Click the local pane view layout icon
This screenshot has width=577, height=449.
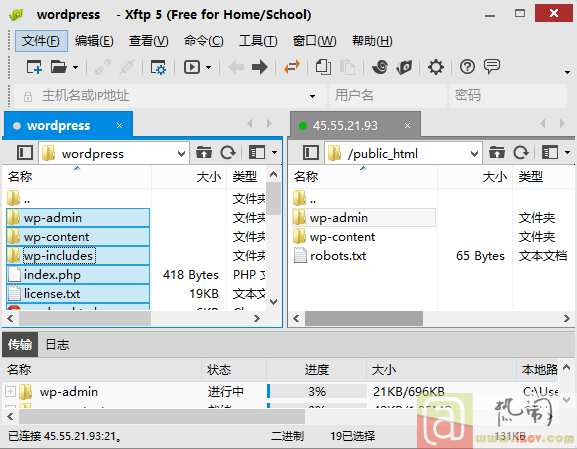point(257,152)
